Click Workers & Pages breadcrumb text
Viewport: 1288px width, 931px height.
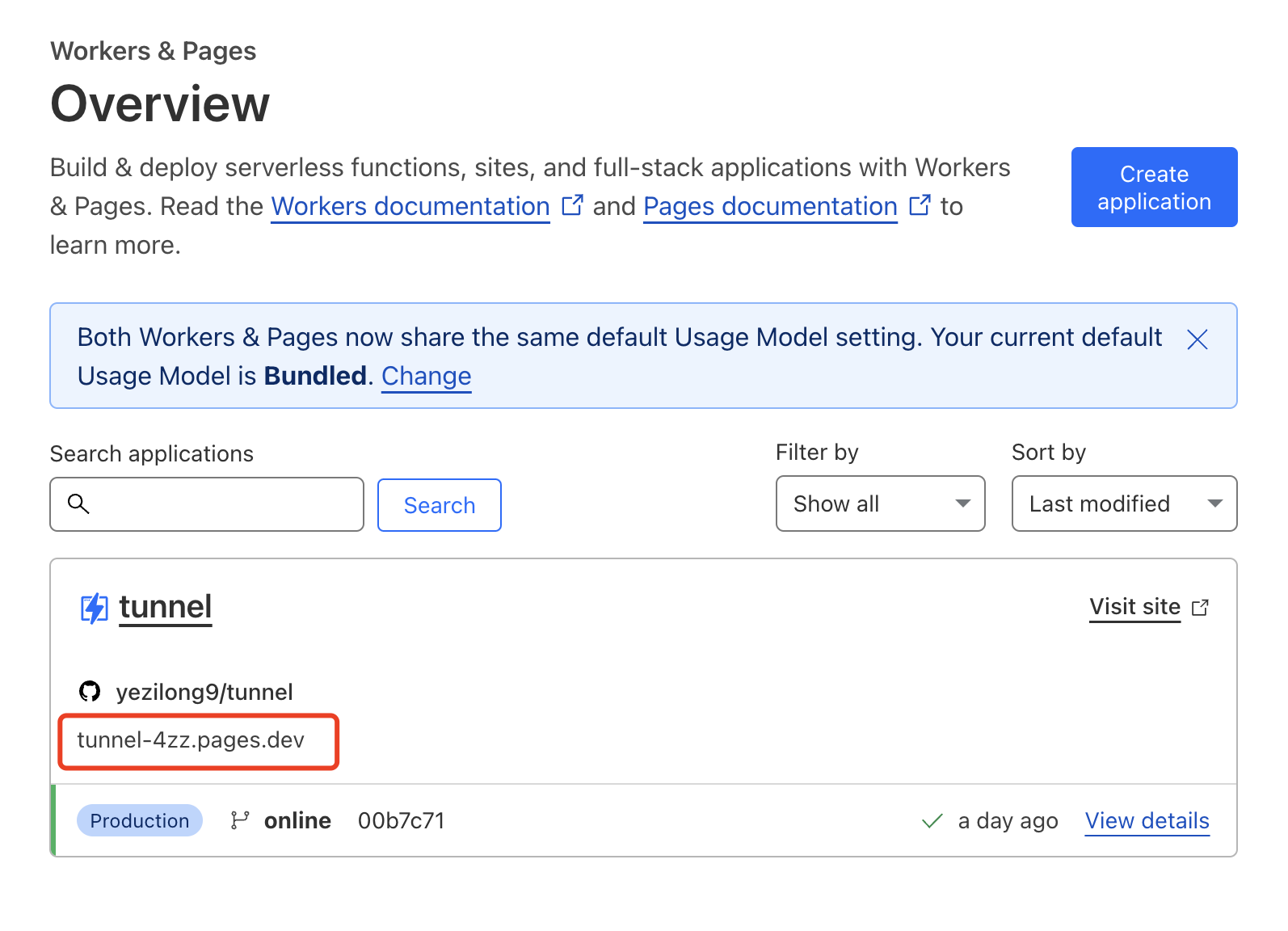pyautogui.click(x=154, y=51)
